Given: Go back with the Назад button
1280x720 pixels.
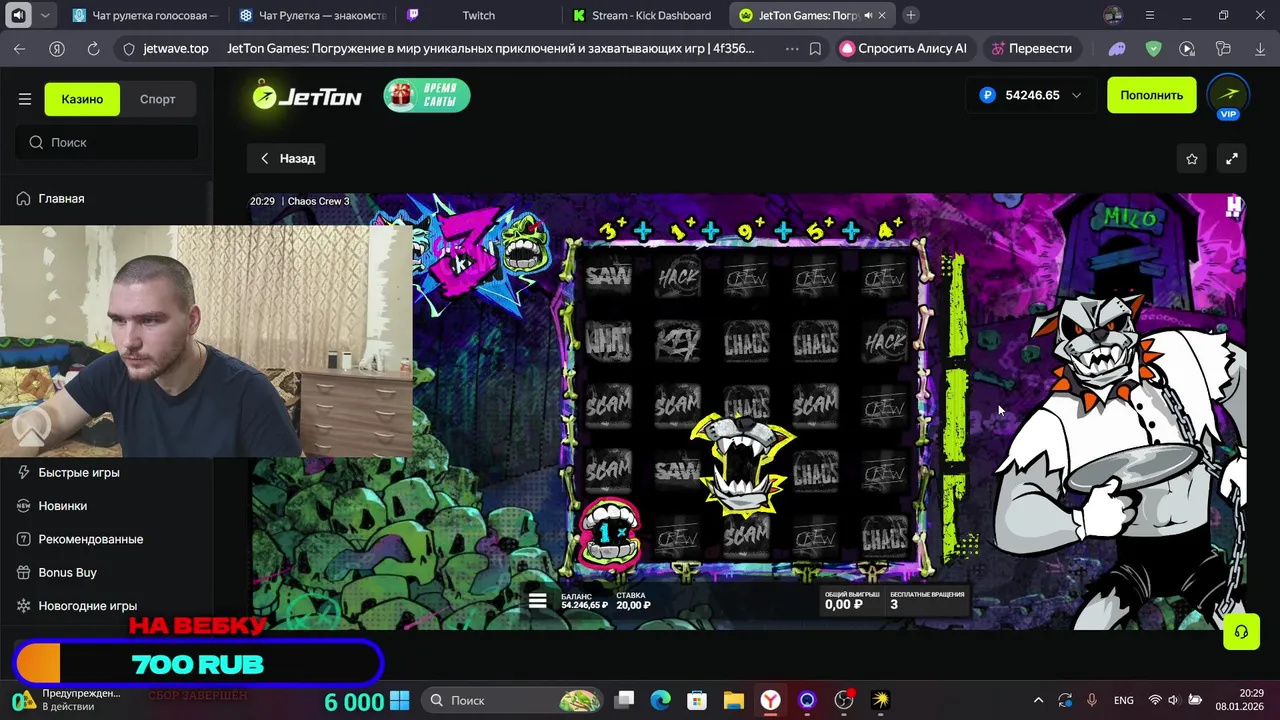Looking at the screenshot, I should pos(288,158).
